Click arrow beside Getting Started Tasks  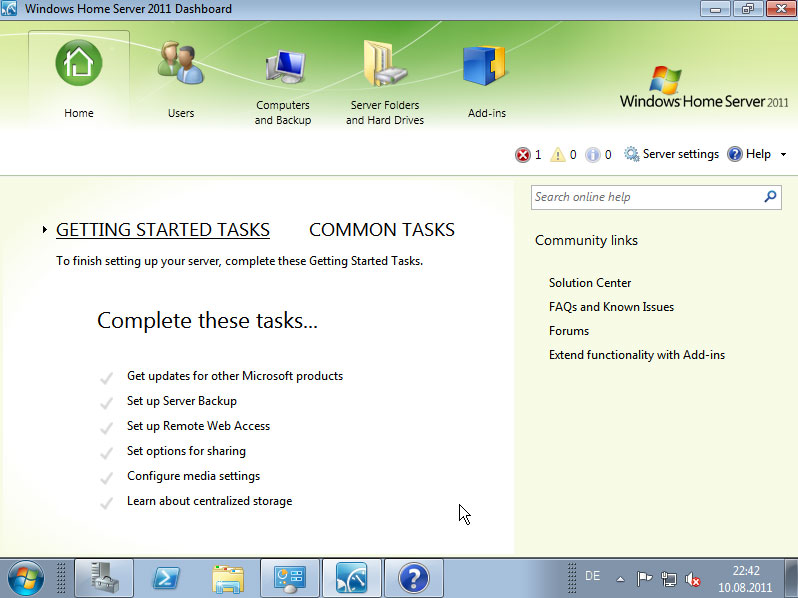(45, 230)
